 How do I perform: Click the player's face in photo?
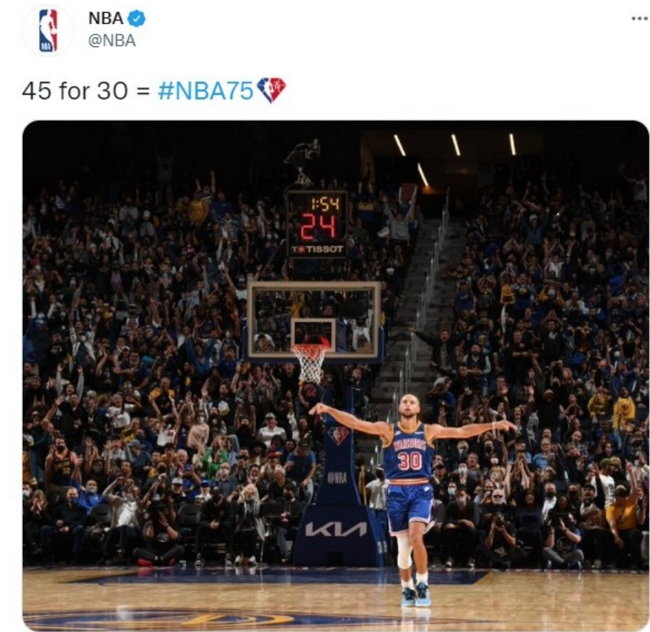click(x=409, y=407)
